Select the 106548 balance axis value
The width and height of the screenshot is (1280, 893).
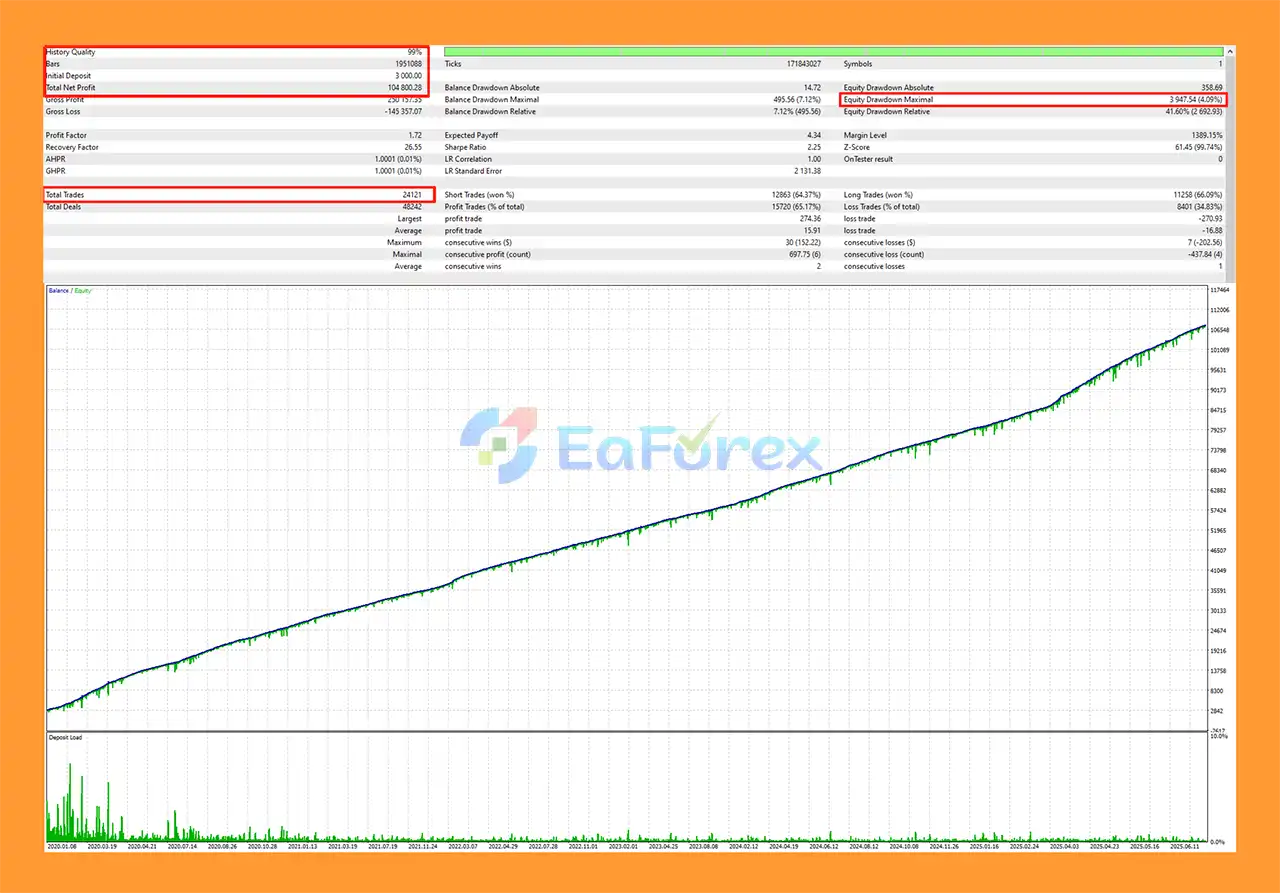pyautogui.click(x=1220, y=330)
